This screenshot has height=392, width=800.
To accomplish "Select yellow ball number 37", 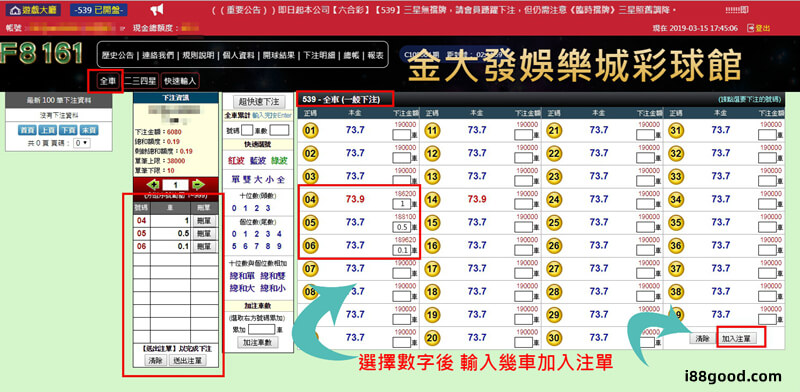I will coord(676,268).
